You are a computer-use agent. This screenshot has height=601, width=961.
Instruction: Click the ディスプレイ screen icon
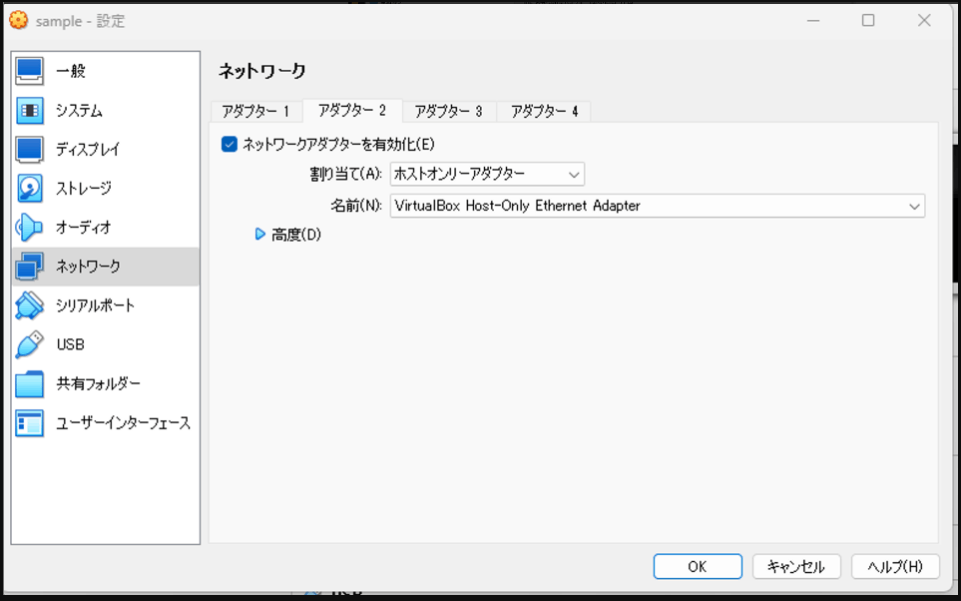tap(29, 149)
